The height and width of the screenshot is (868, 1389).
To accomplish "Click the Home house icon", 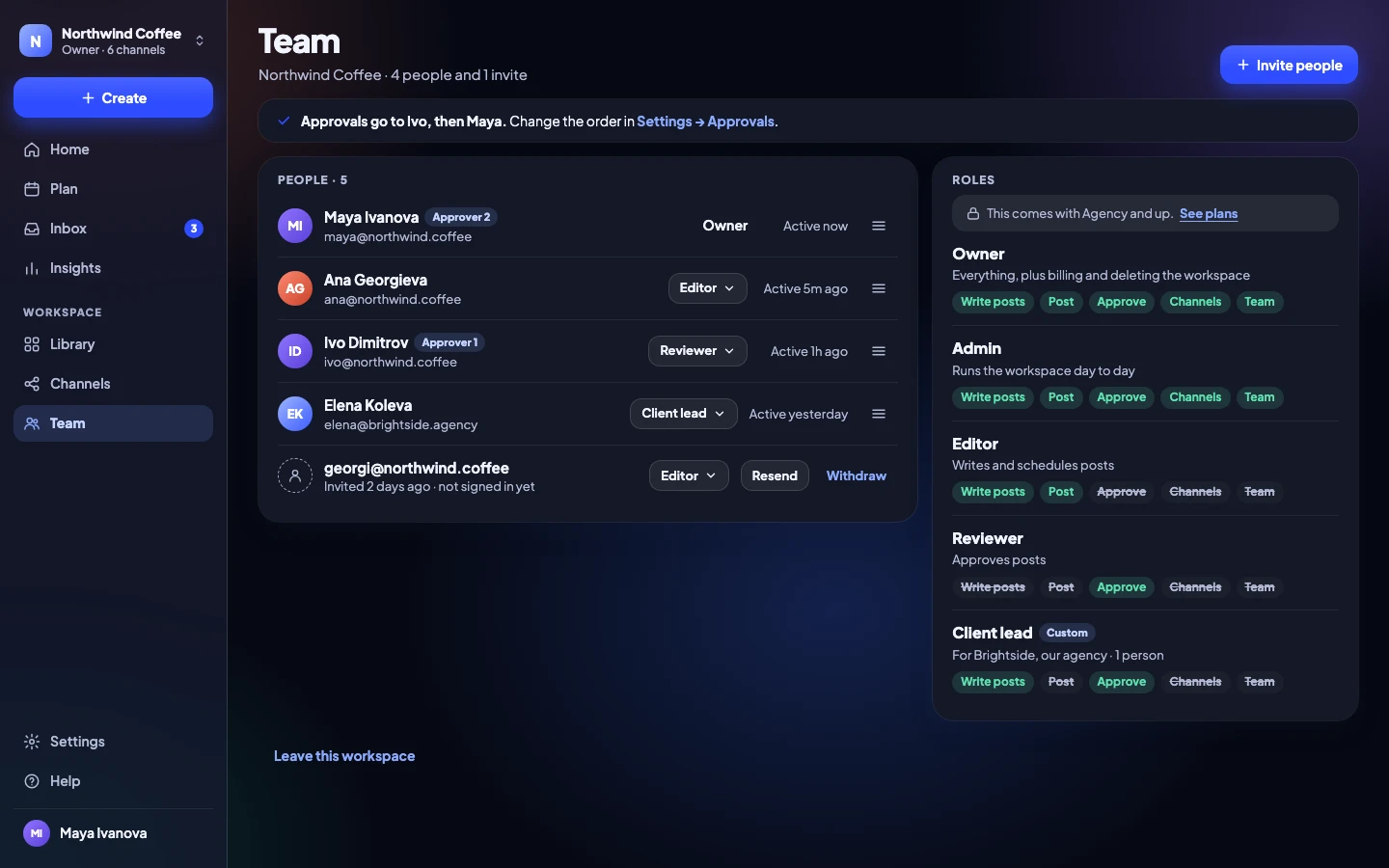I will [x=32, y=149].
